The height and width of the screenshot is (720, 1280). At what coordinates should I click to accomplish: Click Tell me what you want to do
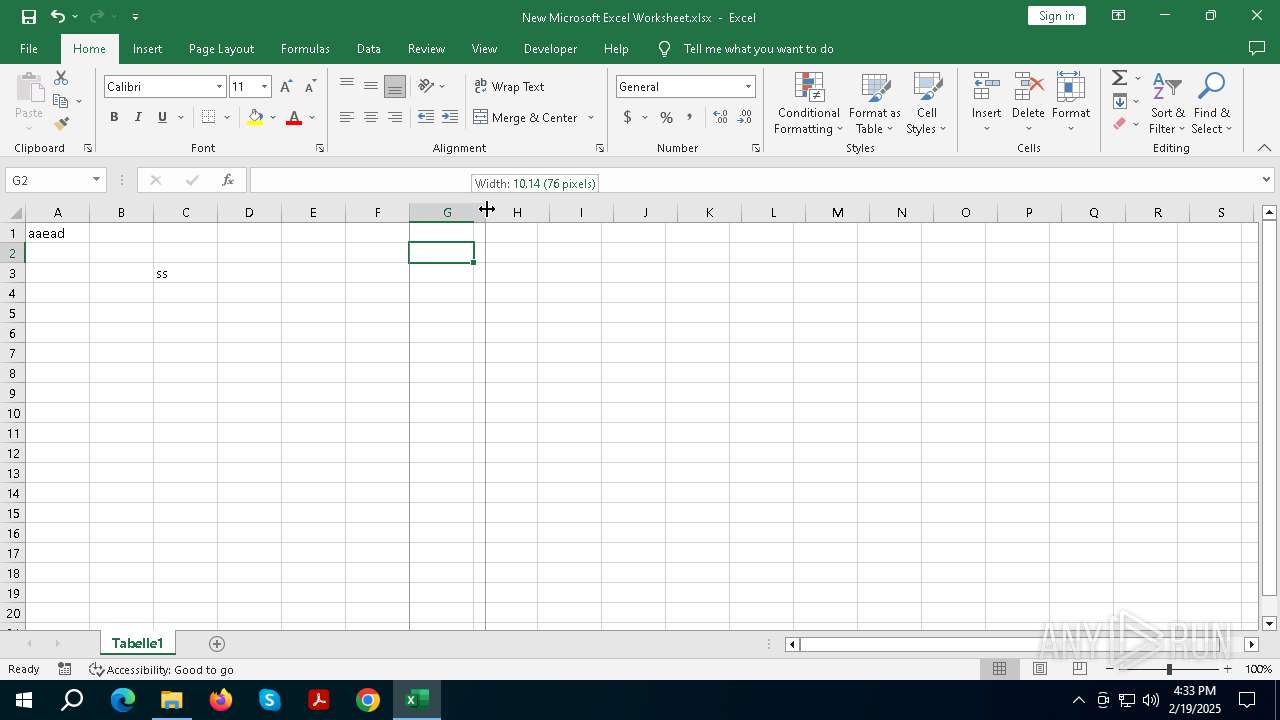pos(758,48)
